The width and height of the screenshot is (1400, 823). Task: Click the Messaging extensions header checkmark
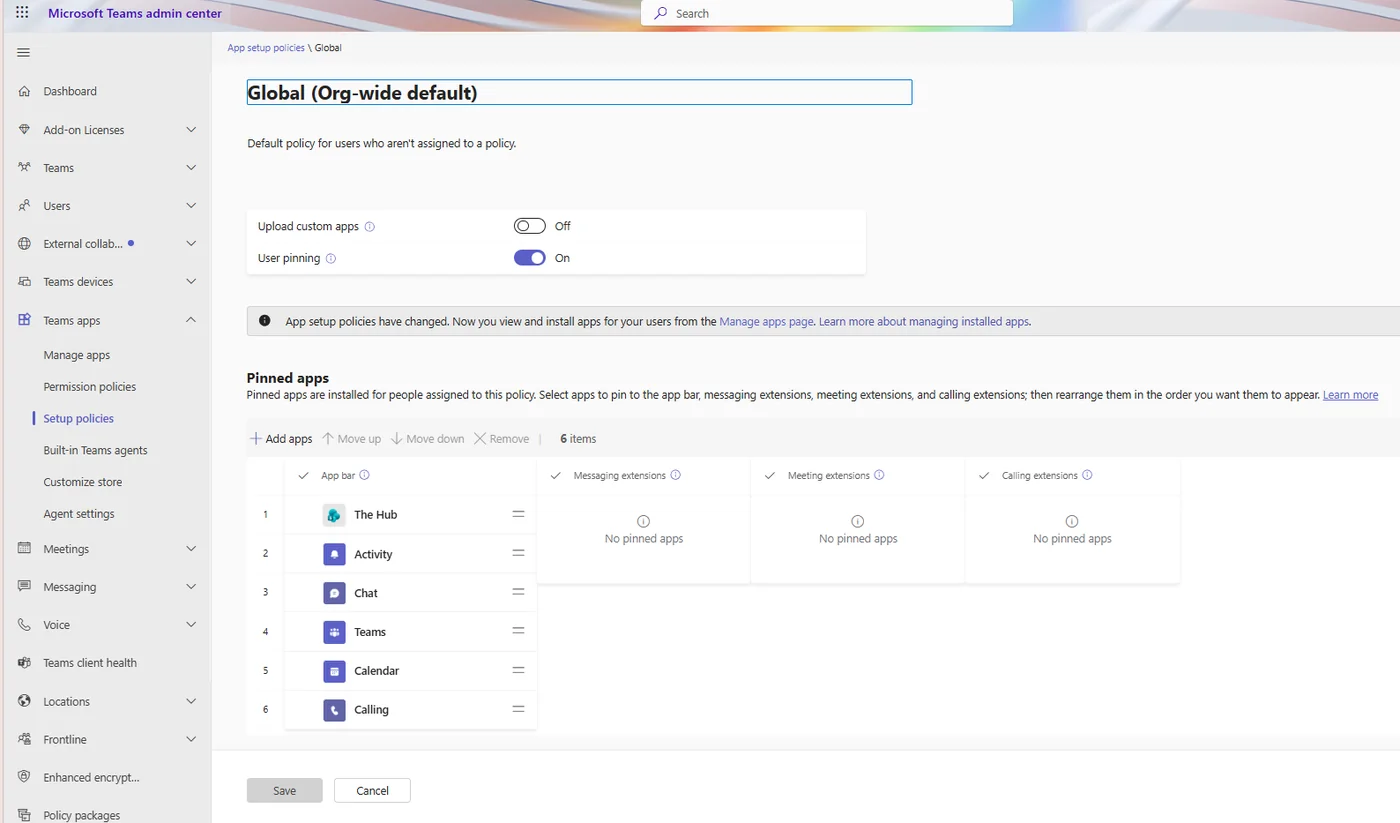556,476
